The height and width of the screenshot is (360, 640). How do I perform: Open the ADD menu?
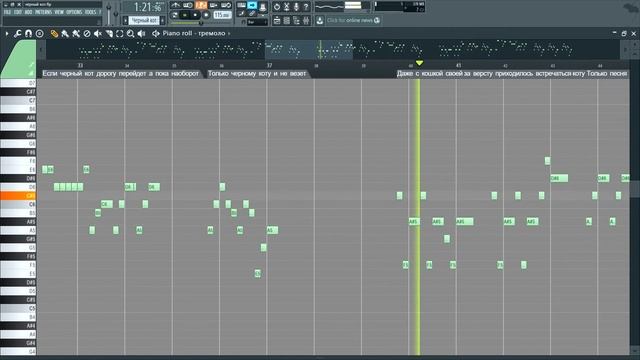pos(28,12)
